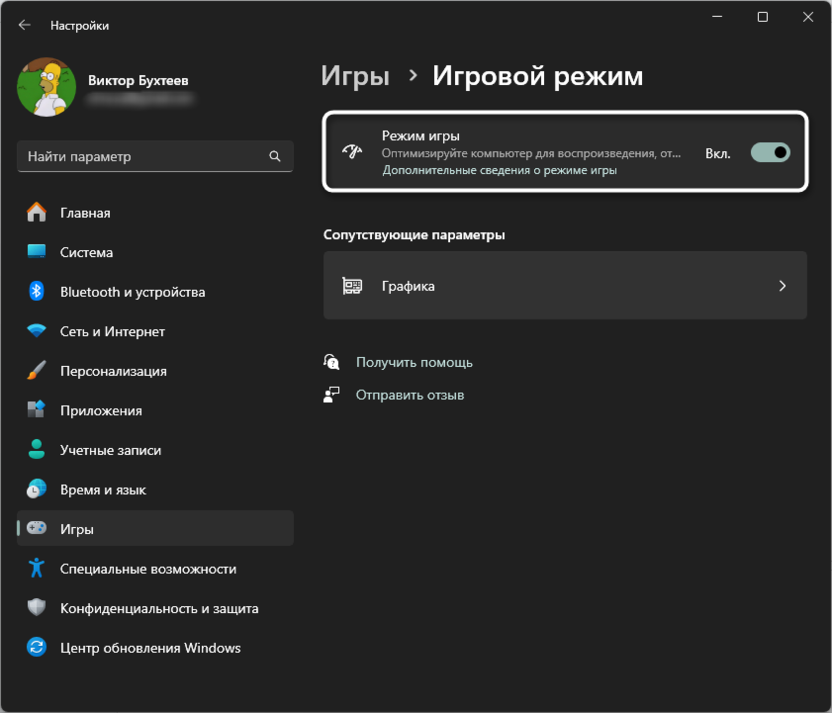Image resolution: width=832 pixels, height=713 pixels.
Task: Turn off the Режим игры toggle switch
Action: (x=770, y=153)
